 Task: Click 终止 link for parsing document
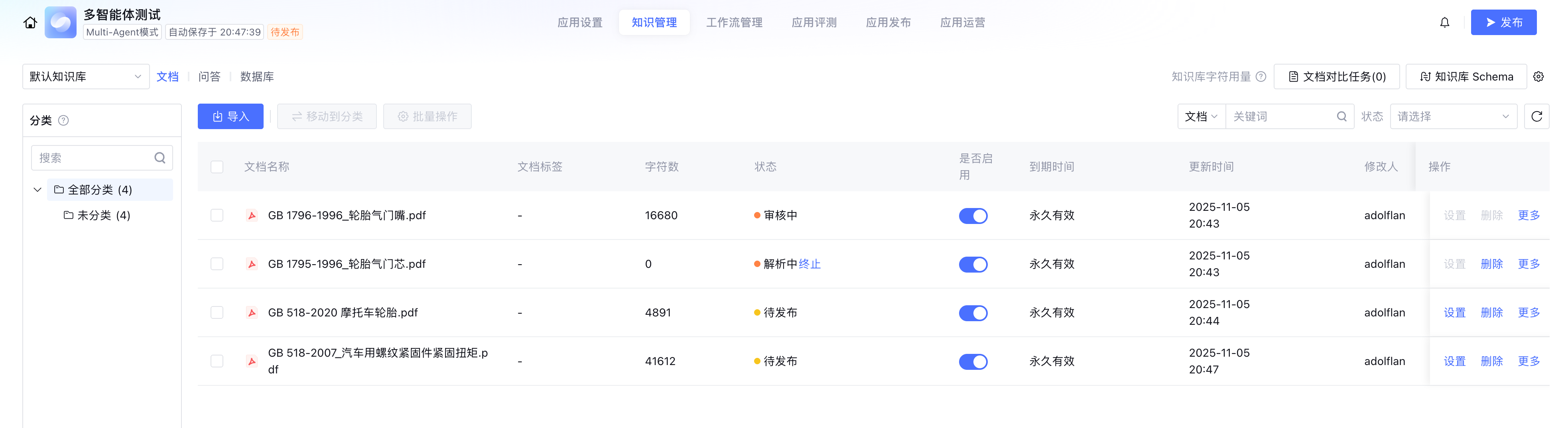tap(810, 264)
